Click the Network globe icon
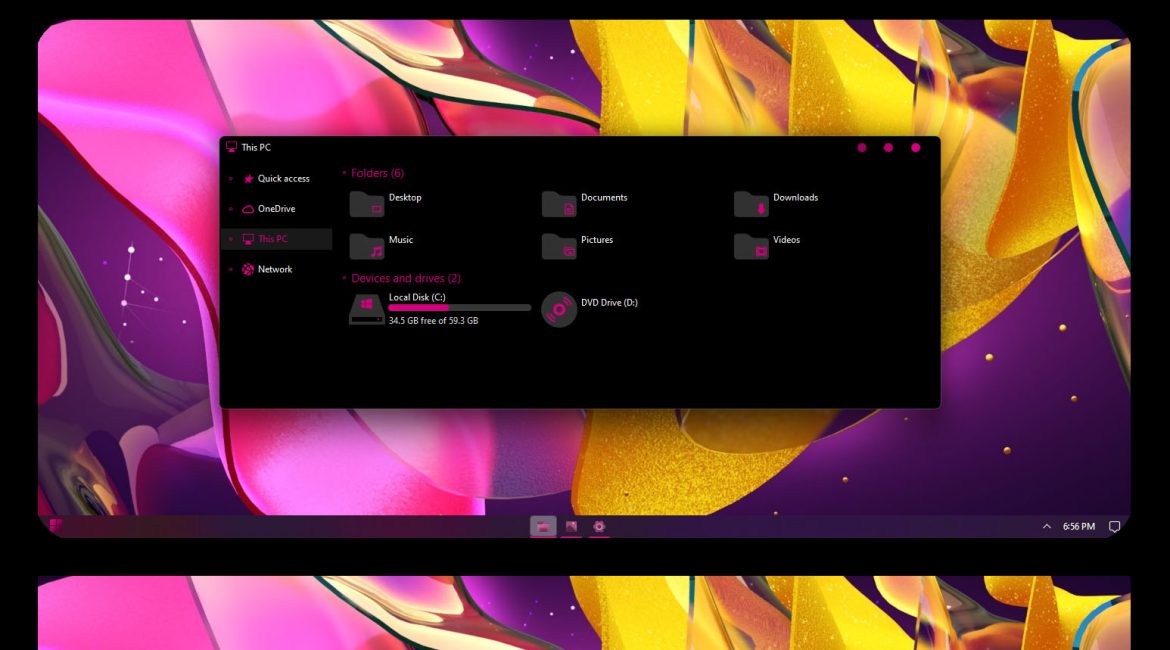 click(x=248, y=269)
